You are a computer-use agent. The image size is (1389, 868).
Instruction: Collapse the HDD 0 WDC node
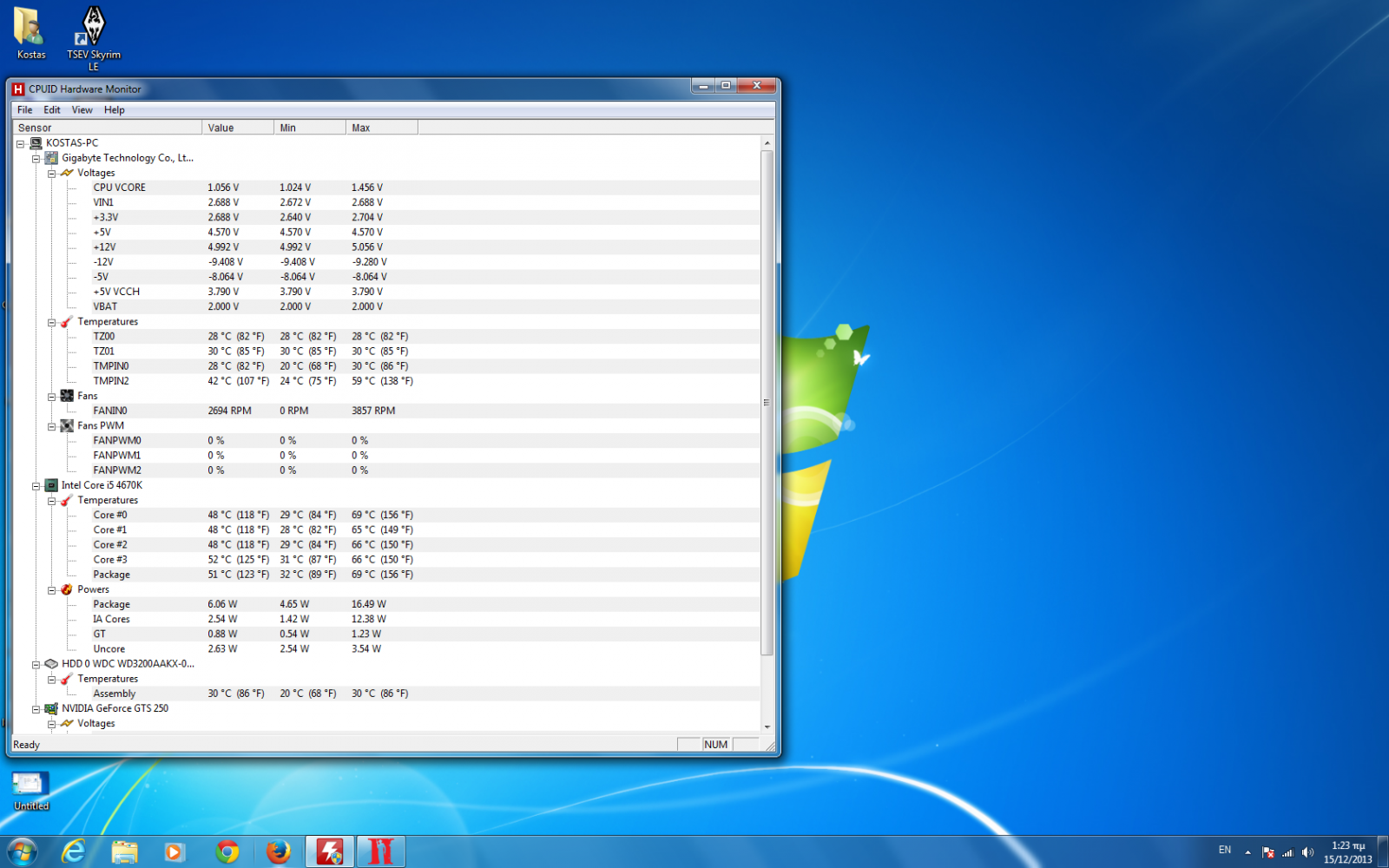coord(36,665)
